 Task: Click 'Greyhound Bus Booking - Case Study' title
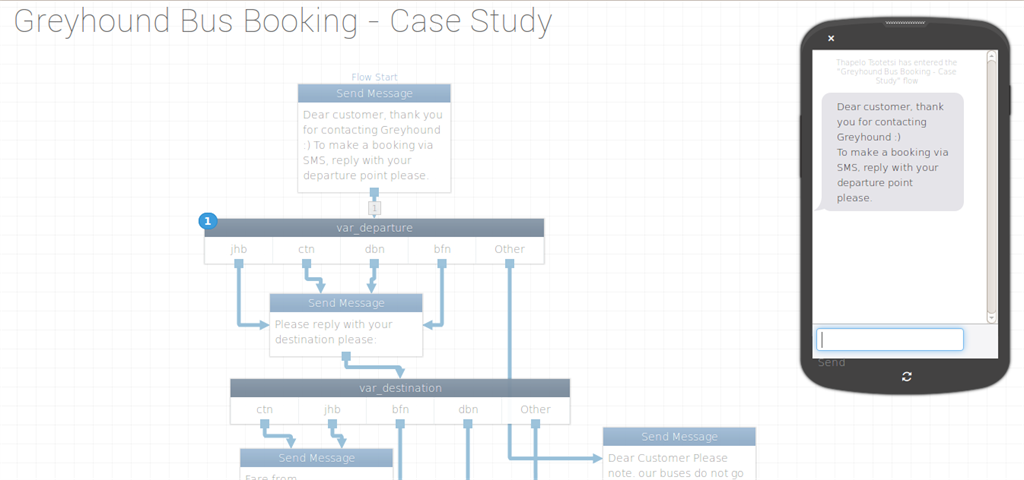tap(283, 21)
